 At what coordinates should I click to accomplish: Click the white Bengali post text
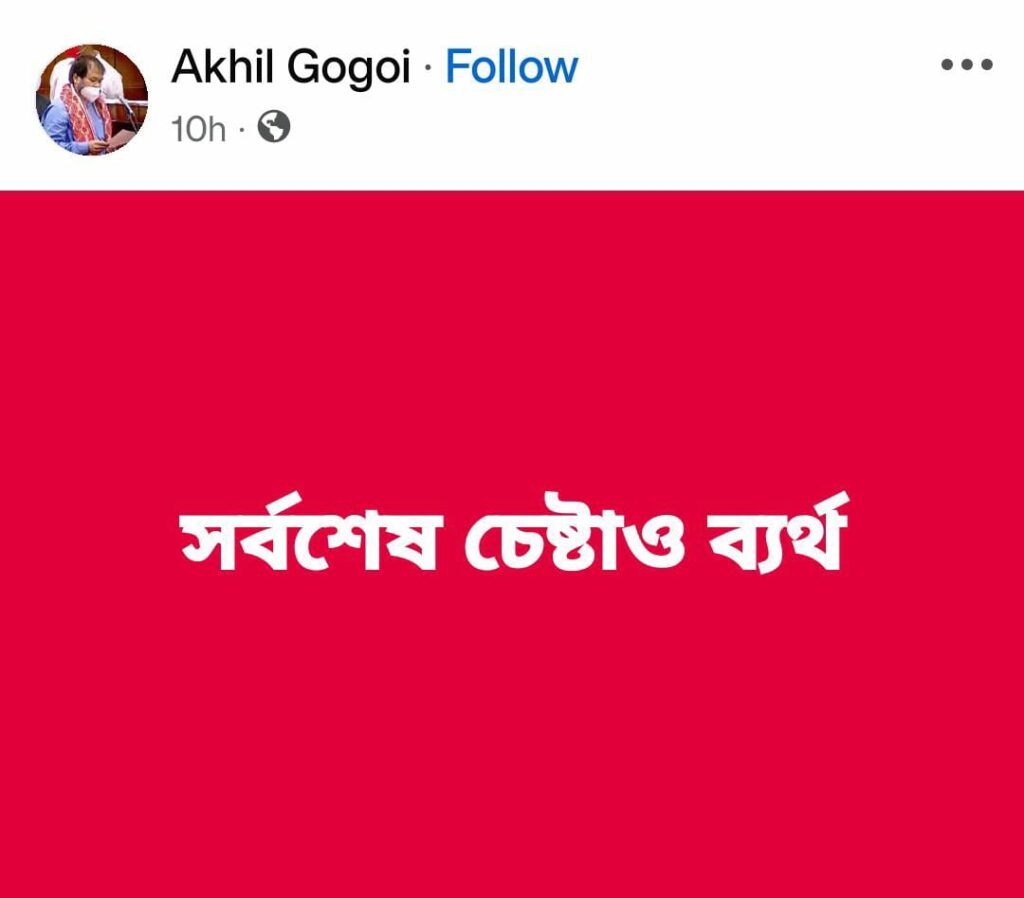514,532
